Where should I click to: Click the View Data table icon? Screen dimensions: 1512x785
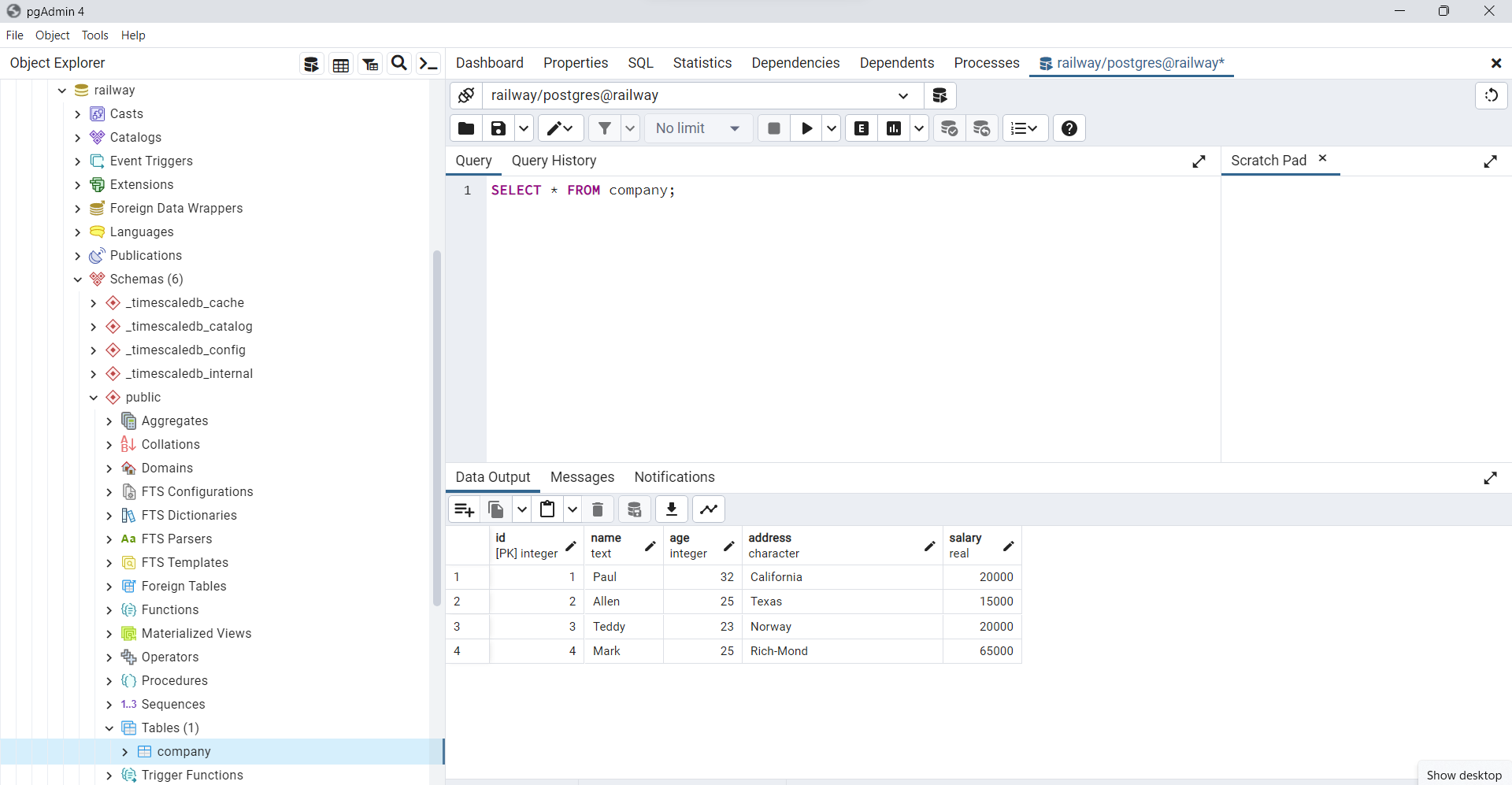(341, 64)
